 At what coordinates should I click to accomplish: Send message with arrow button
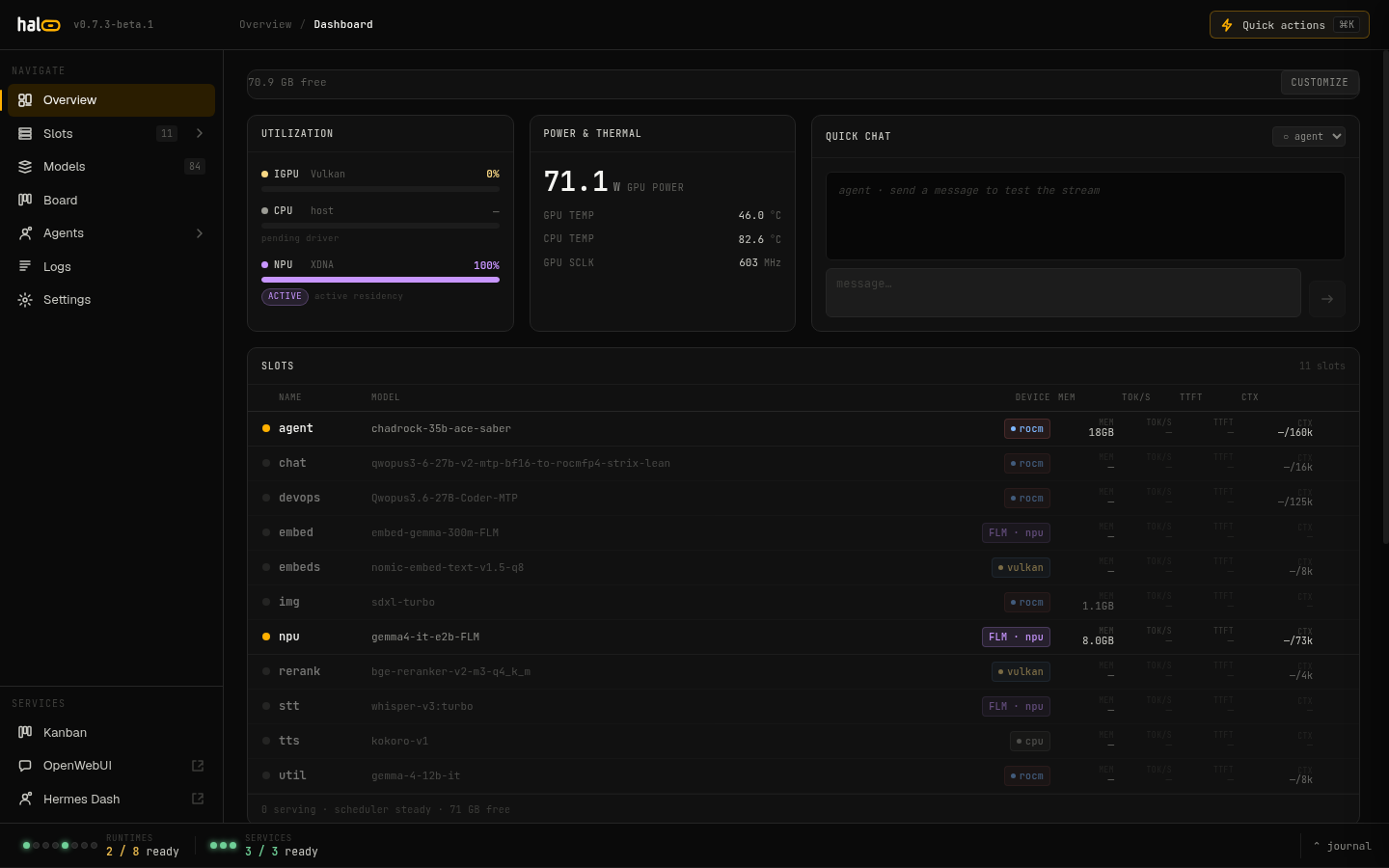tap(1327, 299)
